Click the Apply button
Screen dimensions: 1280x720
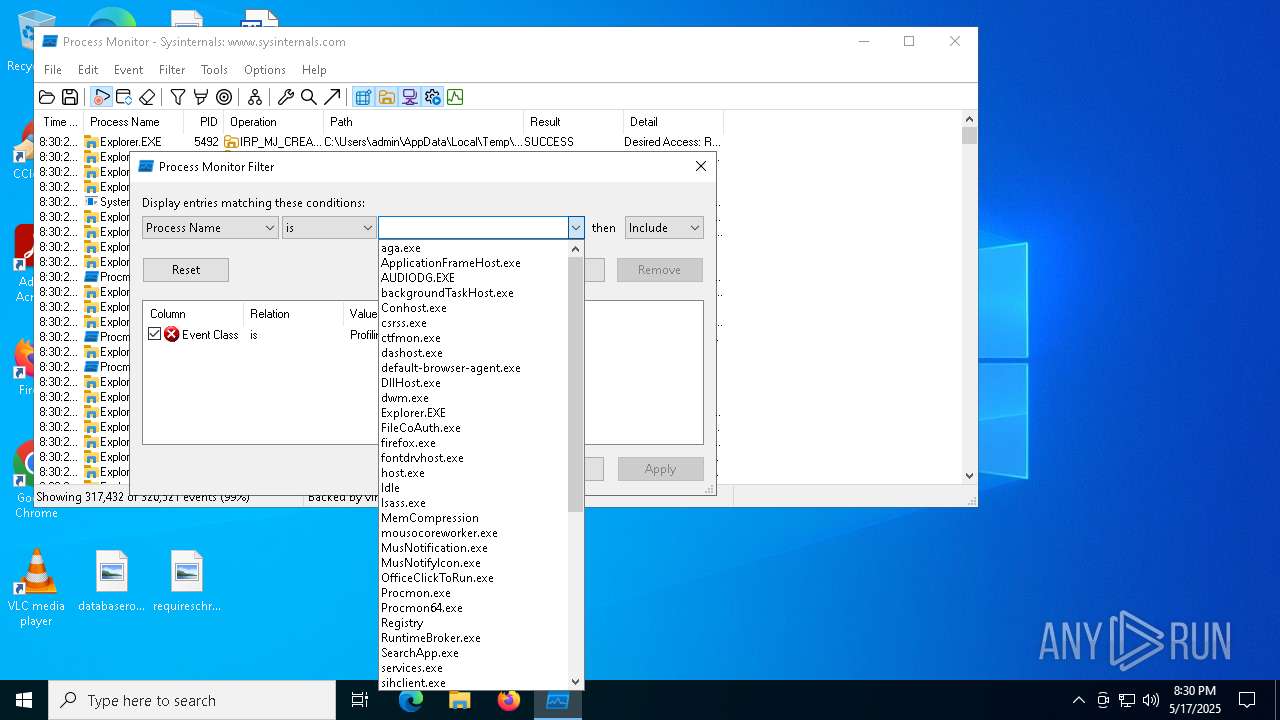660,469
